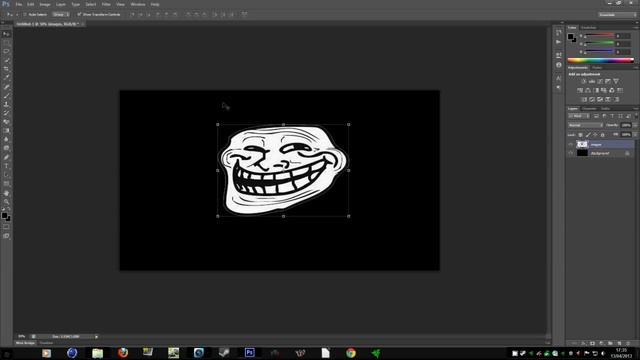Add layer style fx icon

(x=583, y=343)
